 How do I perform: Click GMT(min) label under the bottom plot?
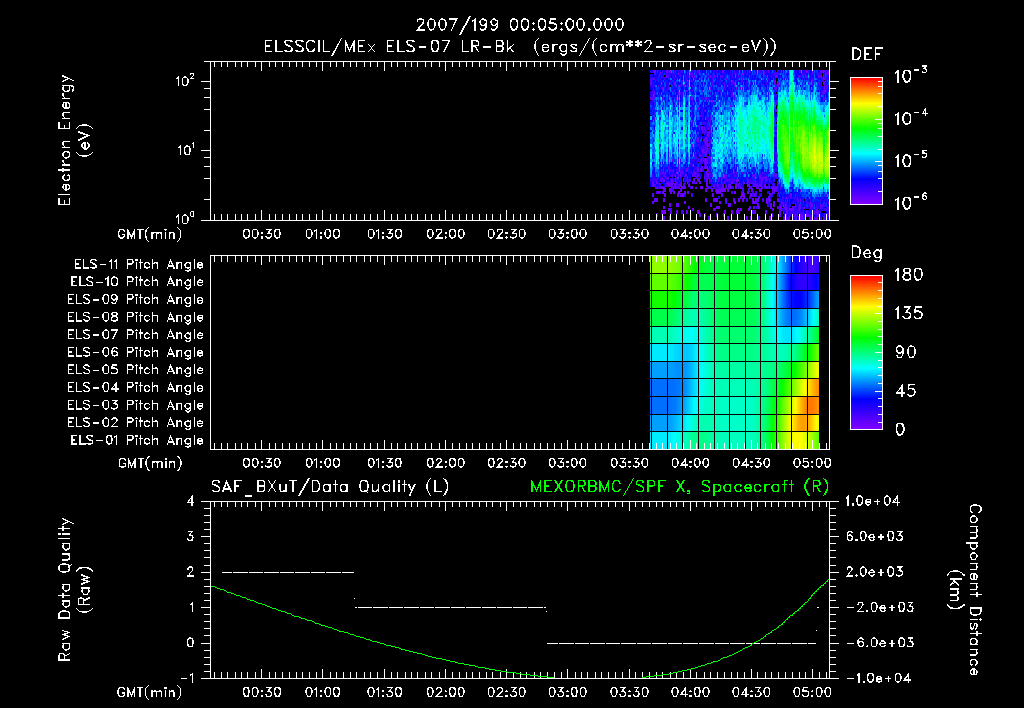pyautogui.click(x=150, y=692)
